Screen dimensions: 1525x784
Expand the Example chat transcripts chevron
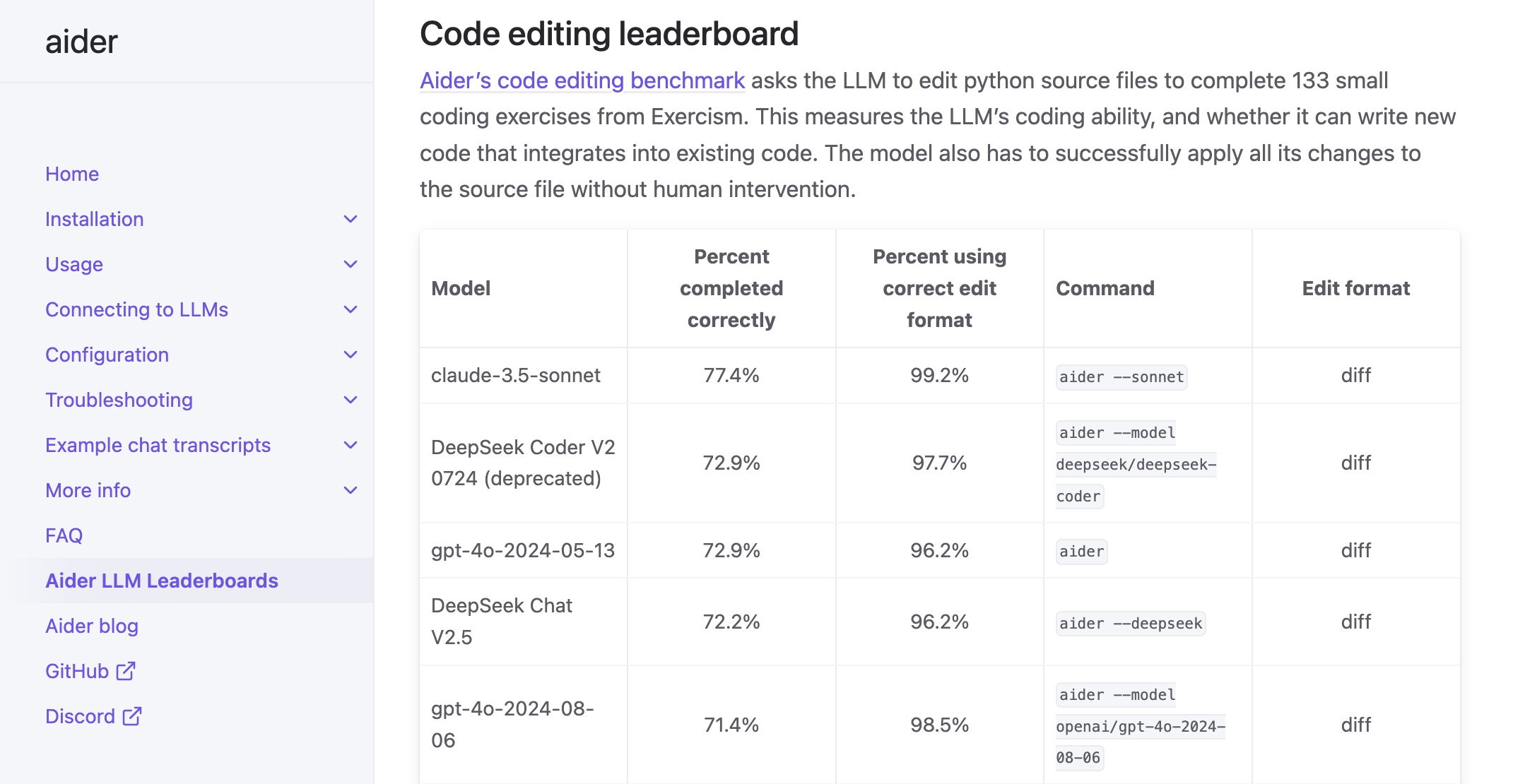351,445
